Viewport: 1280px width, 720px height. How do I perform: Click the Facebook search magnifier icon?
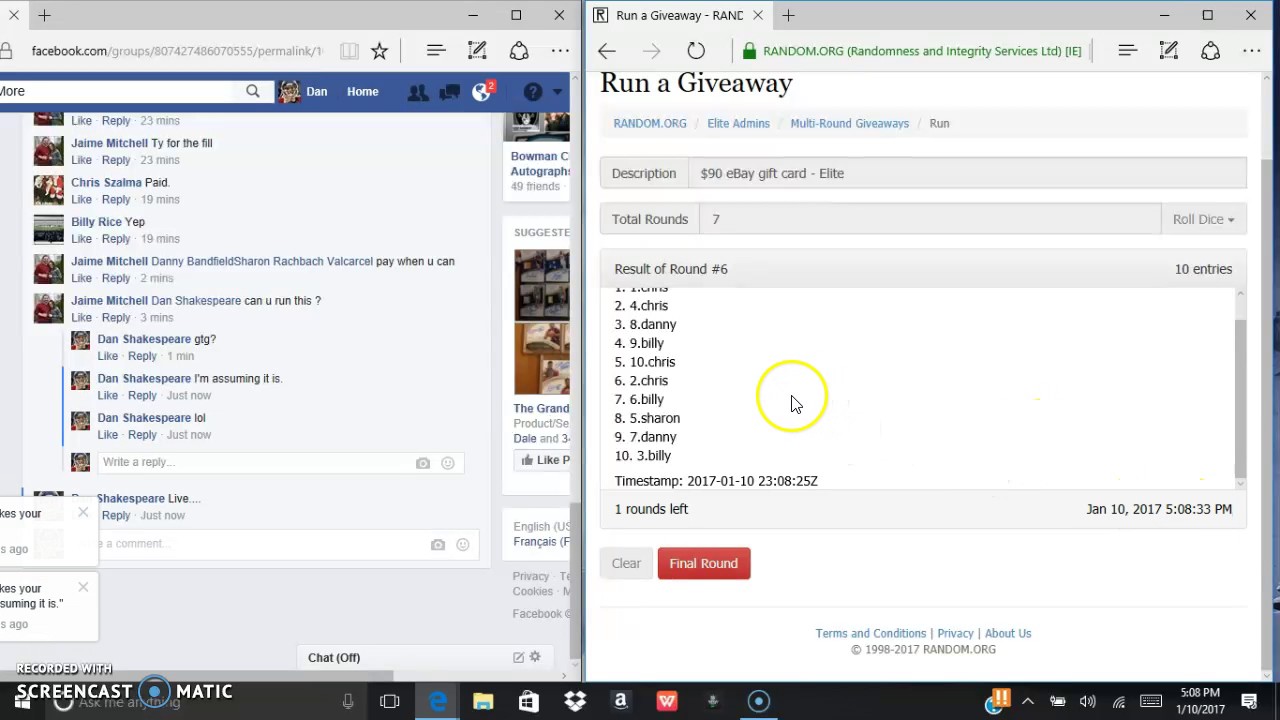click(x=253, y=91)
